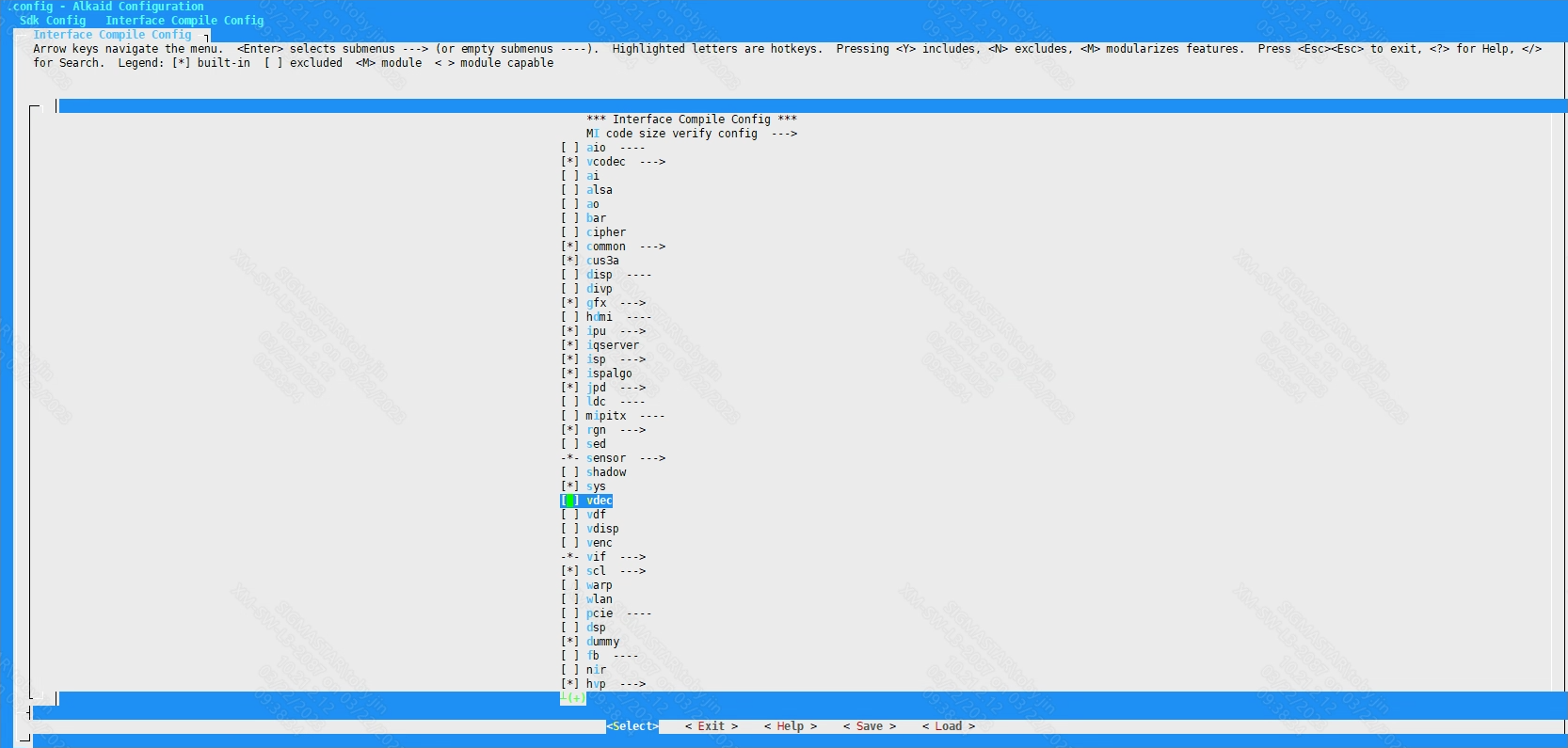Viewport: 1568px width, 748px height.
Task: Select the nir entry
Action: pos(596,670)
